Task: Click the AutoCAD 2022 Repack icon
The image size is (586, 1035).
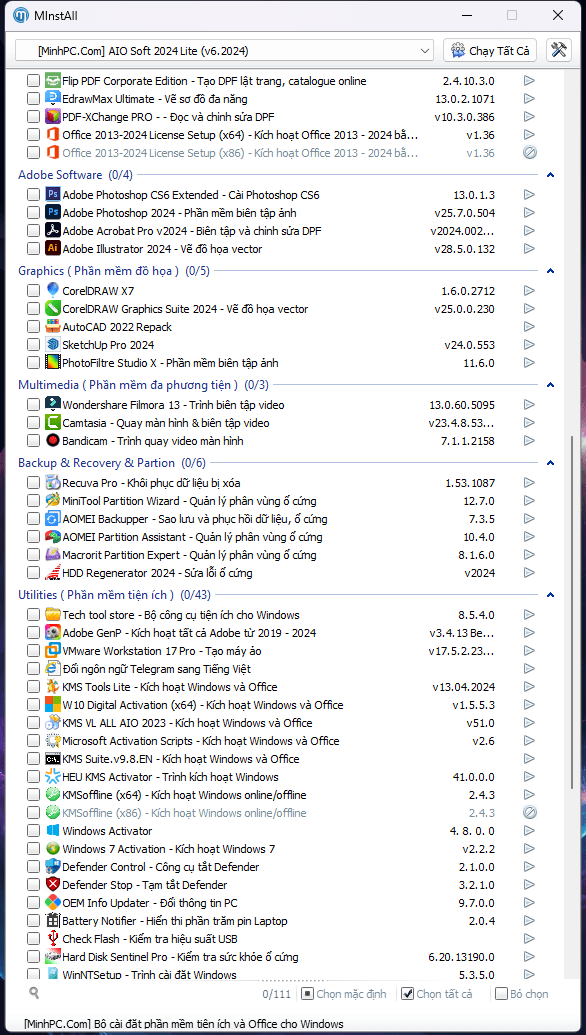Action: (53, 327)
